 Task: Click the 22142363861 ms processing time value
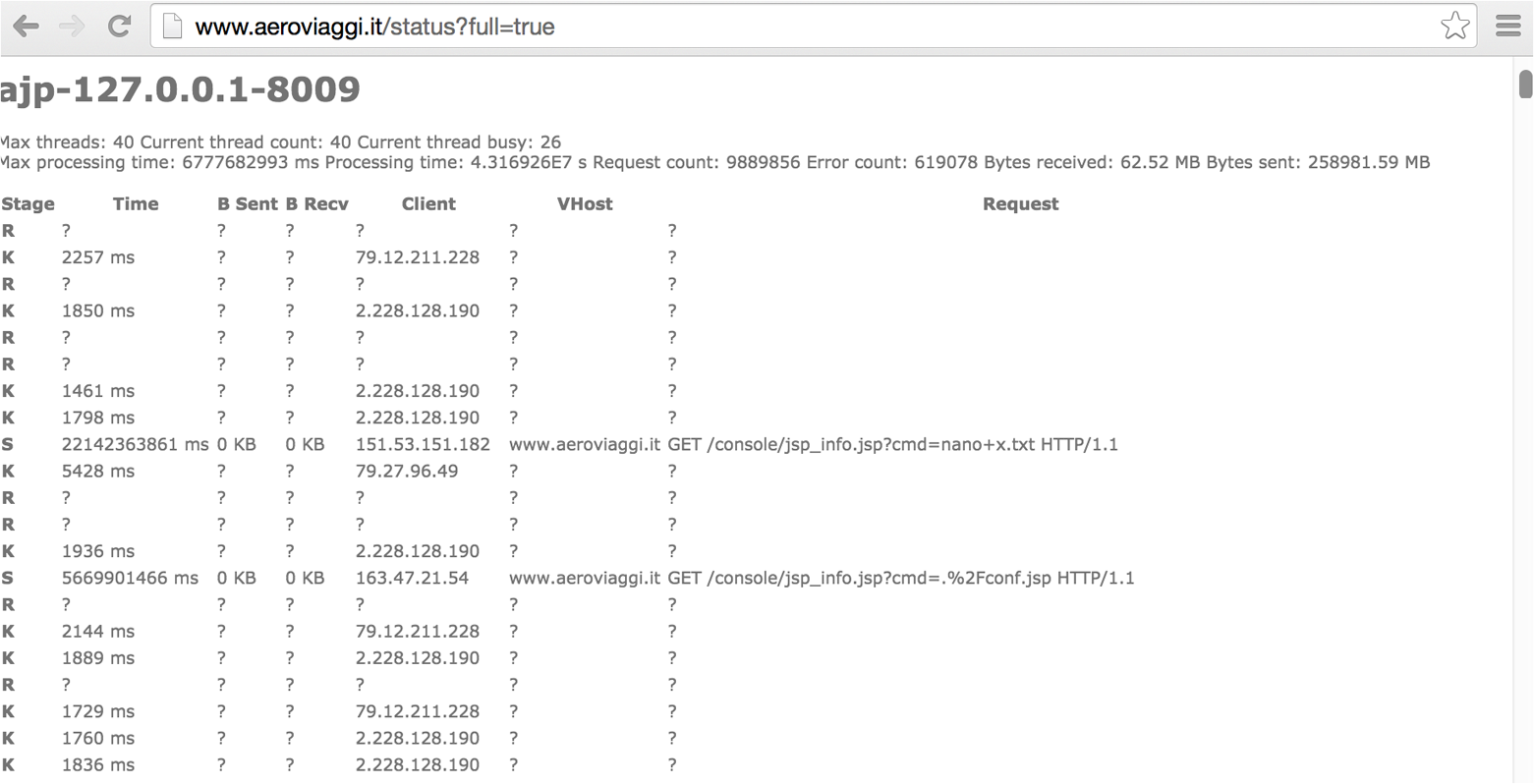(x=130, y=444)
